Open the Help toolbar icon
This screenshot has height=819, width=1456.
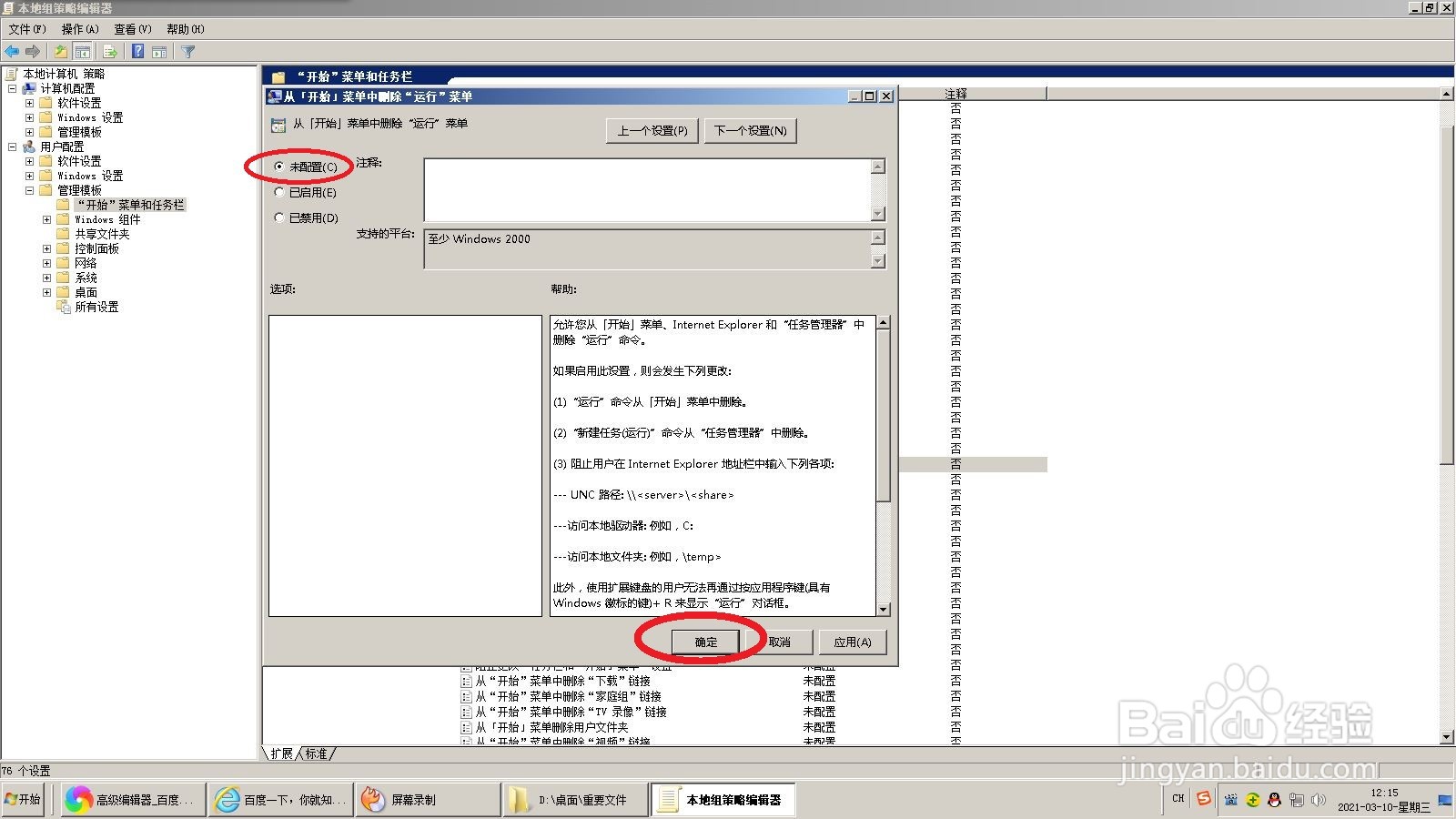137,51
